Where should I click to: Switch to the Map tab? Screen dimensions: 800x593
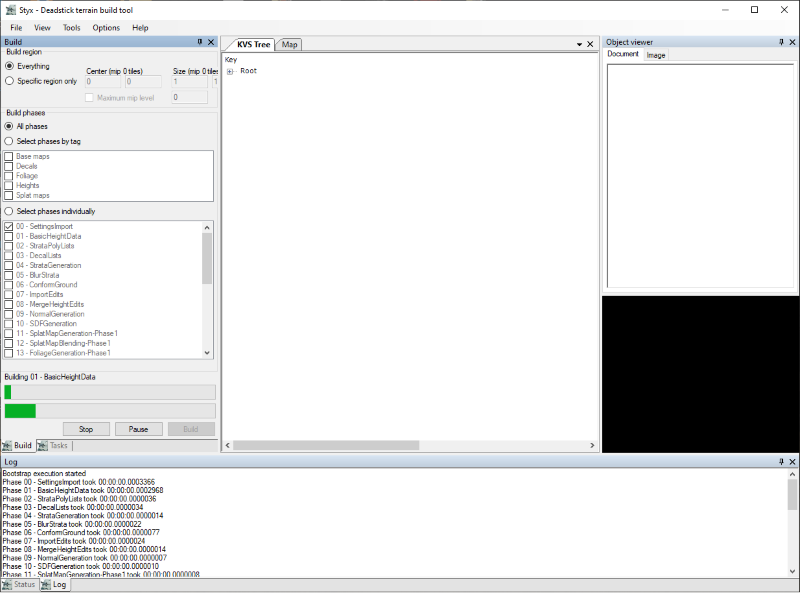(x=289, y=44)
